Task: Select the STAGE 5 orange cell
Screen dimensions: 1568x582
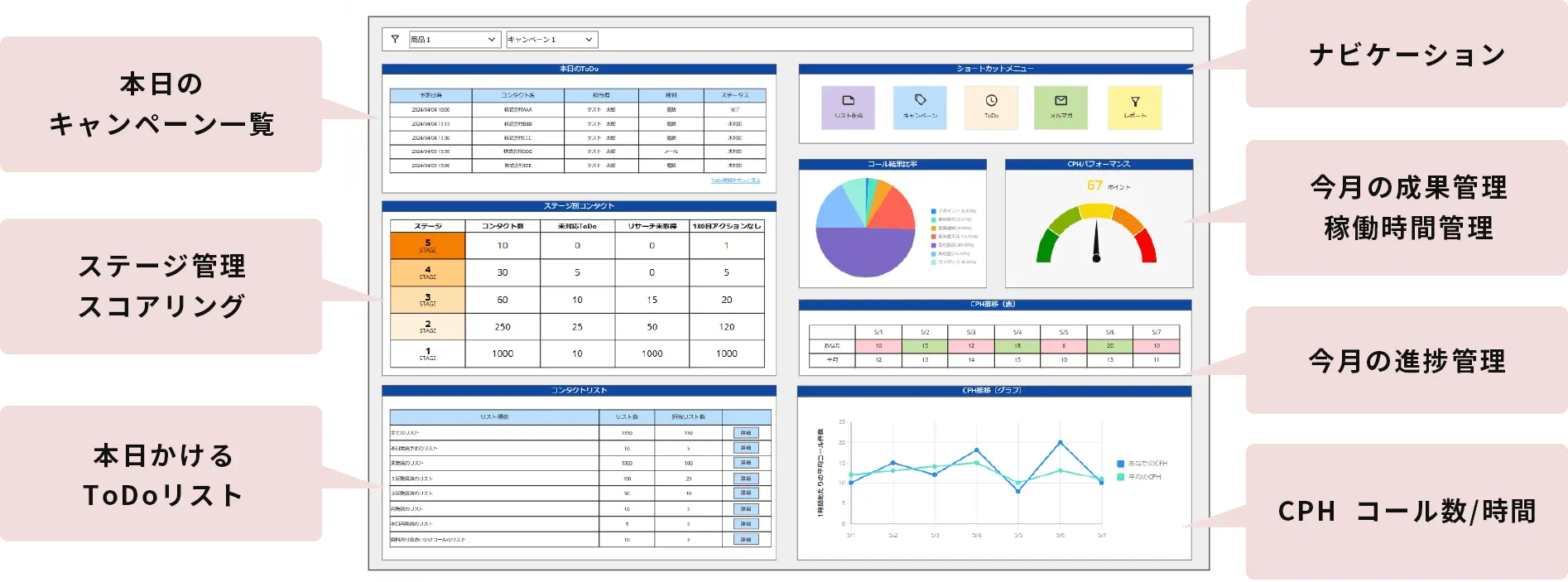Action: 427,245
